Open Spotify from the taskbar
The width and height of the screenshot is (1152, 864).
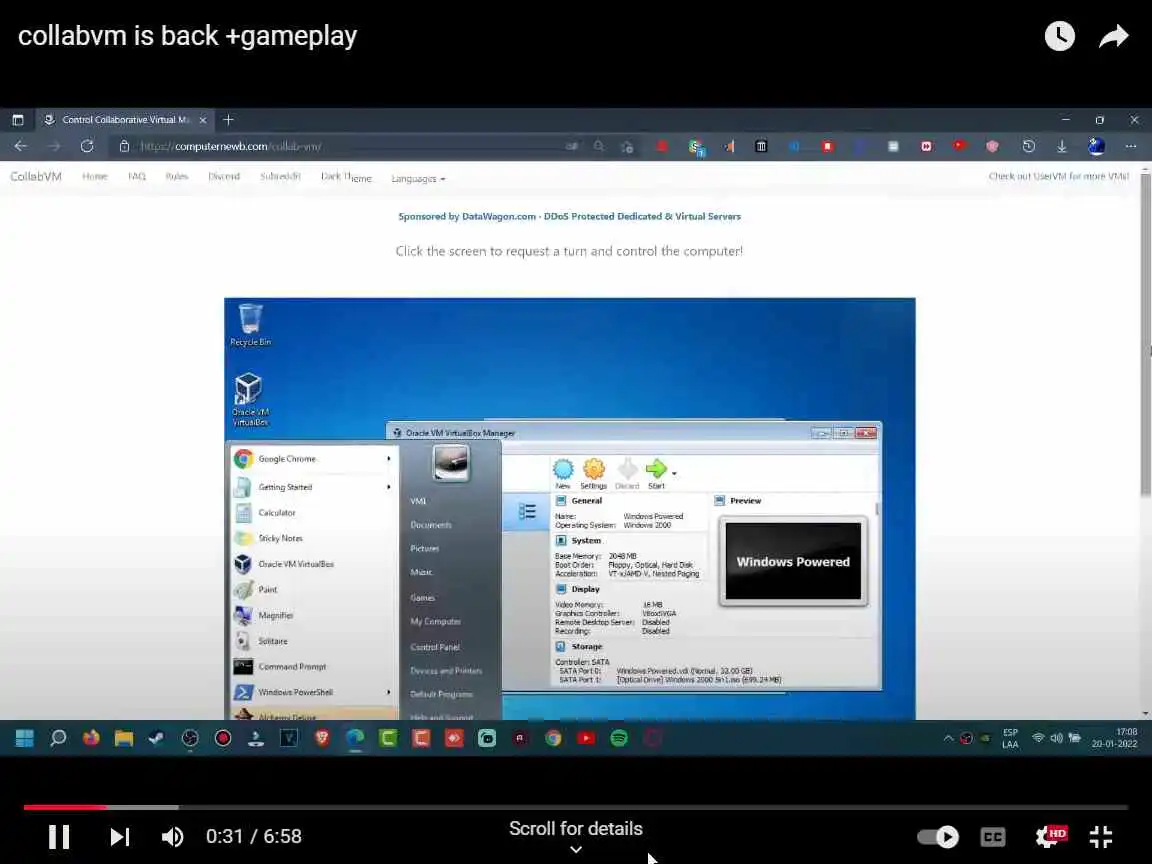(x=619, y=738)
